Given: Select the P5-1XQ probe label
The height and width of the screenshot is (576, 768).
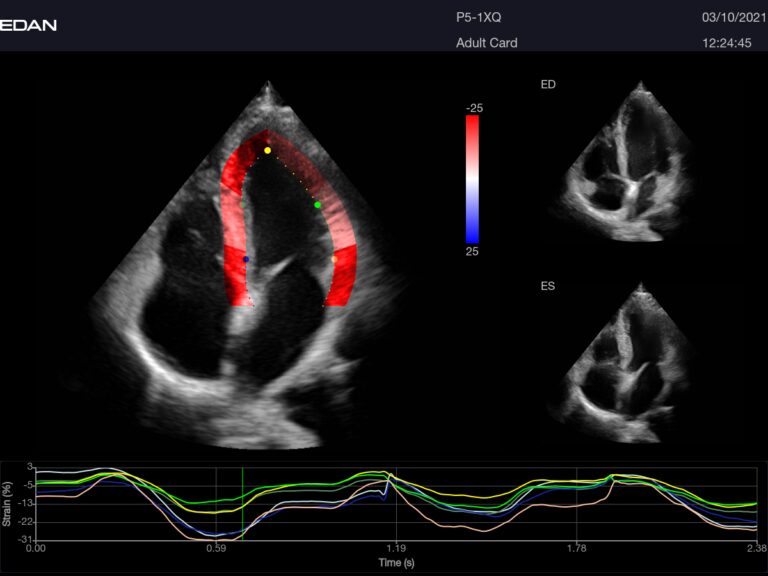Looking at the screenshot, I should tap(480, 18).
